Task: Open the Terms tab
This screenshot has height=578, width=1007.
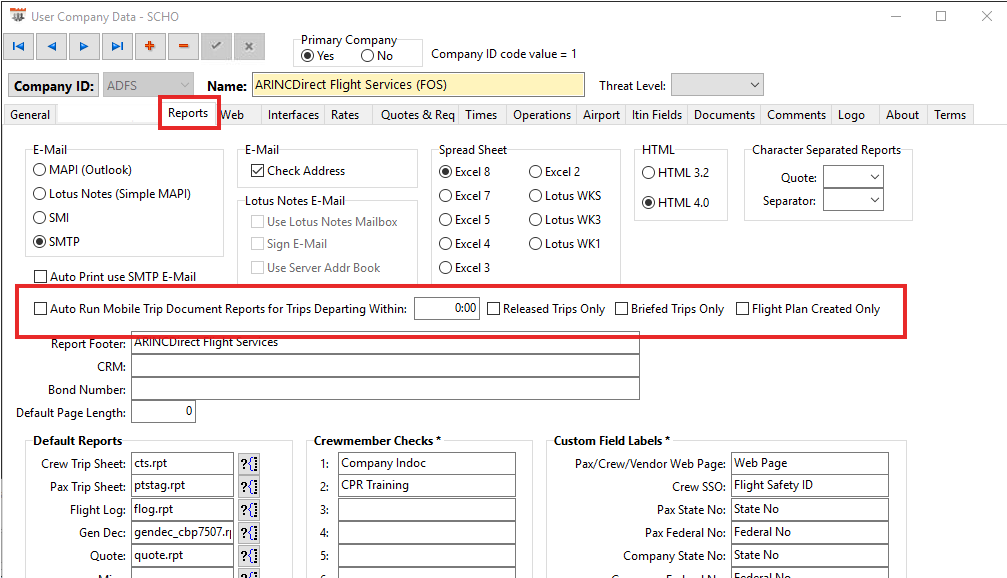Action: (x=950, y=115)
